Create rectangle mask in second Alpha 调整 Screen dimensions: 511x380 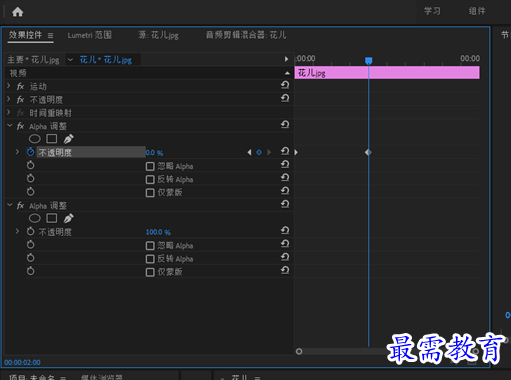(x=52, y=218)
